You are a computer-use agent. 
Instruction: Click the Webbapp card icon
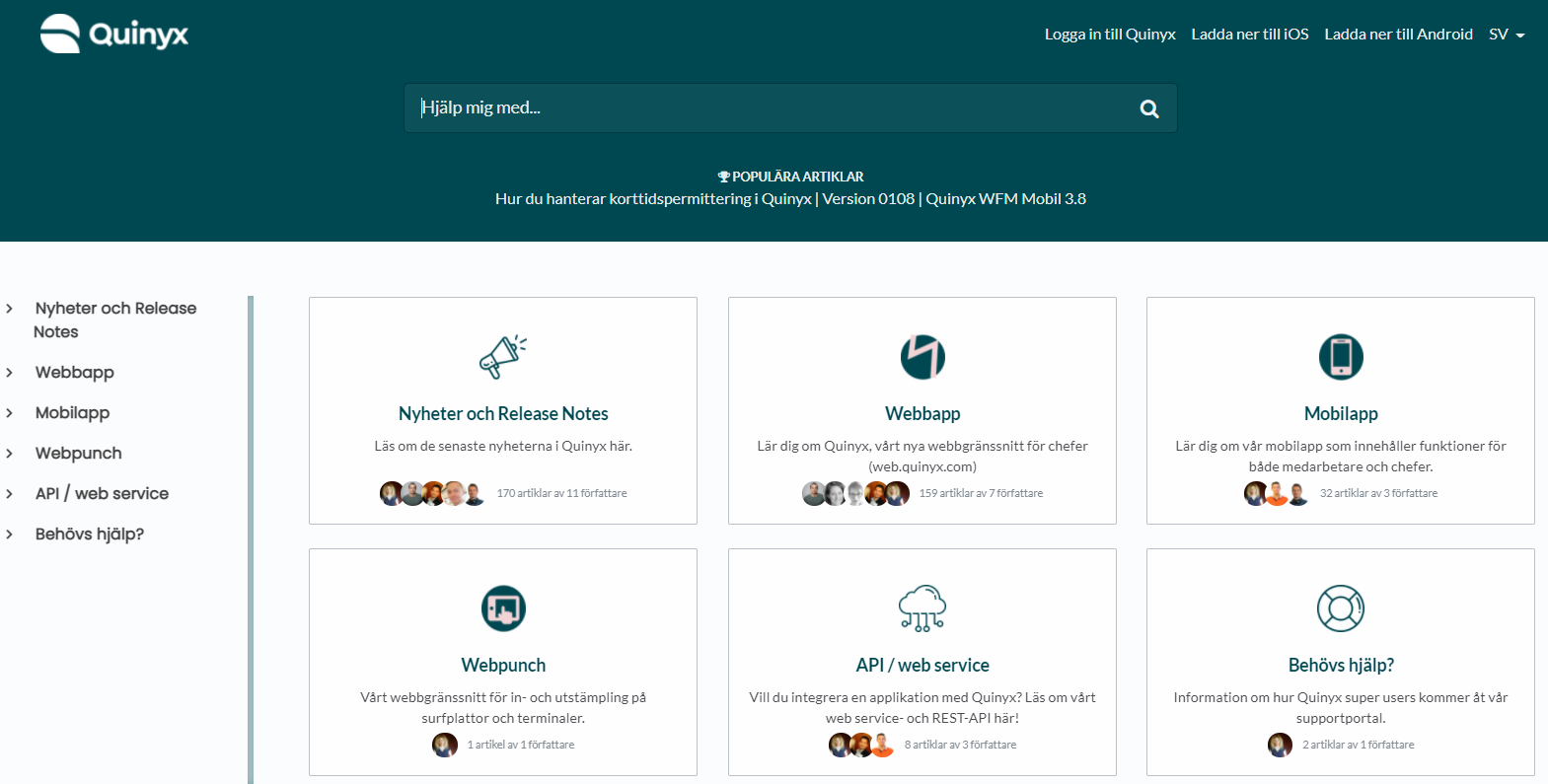coord(922,357)
